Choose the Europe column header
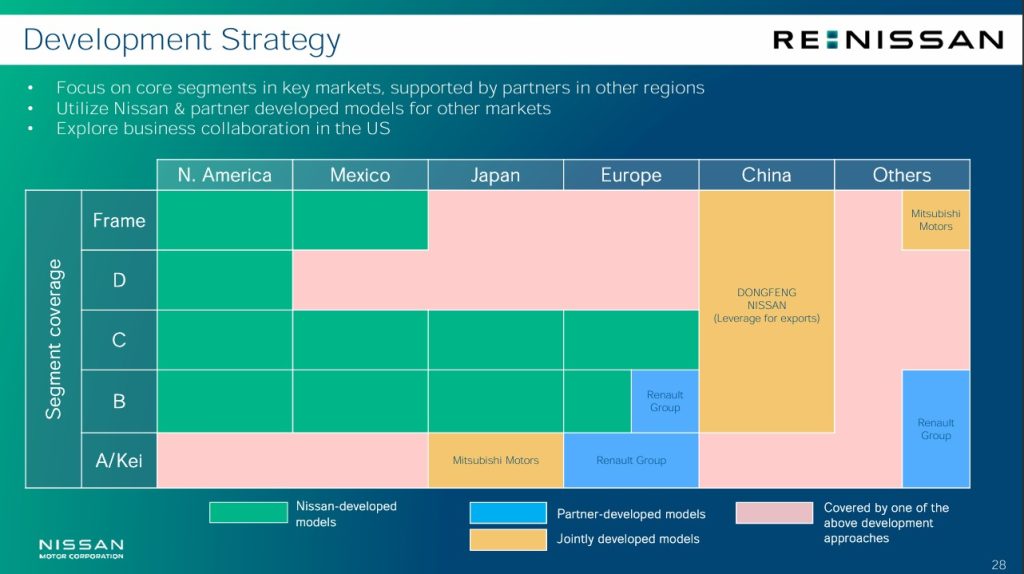The width and height of the screenshot is (1024, 574). (x=631, y=175)
